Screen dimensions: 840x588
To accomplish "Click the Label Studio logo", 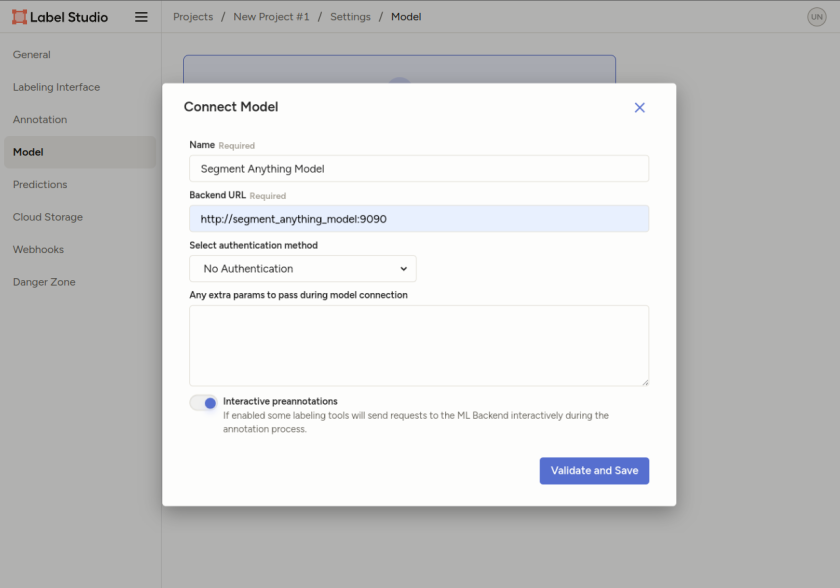I will 60,17.
